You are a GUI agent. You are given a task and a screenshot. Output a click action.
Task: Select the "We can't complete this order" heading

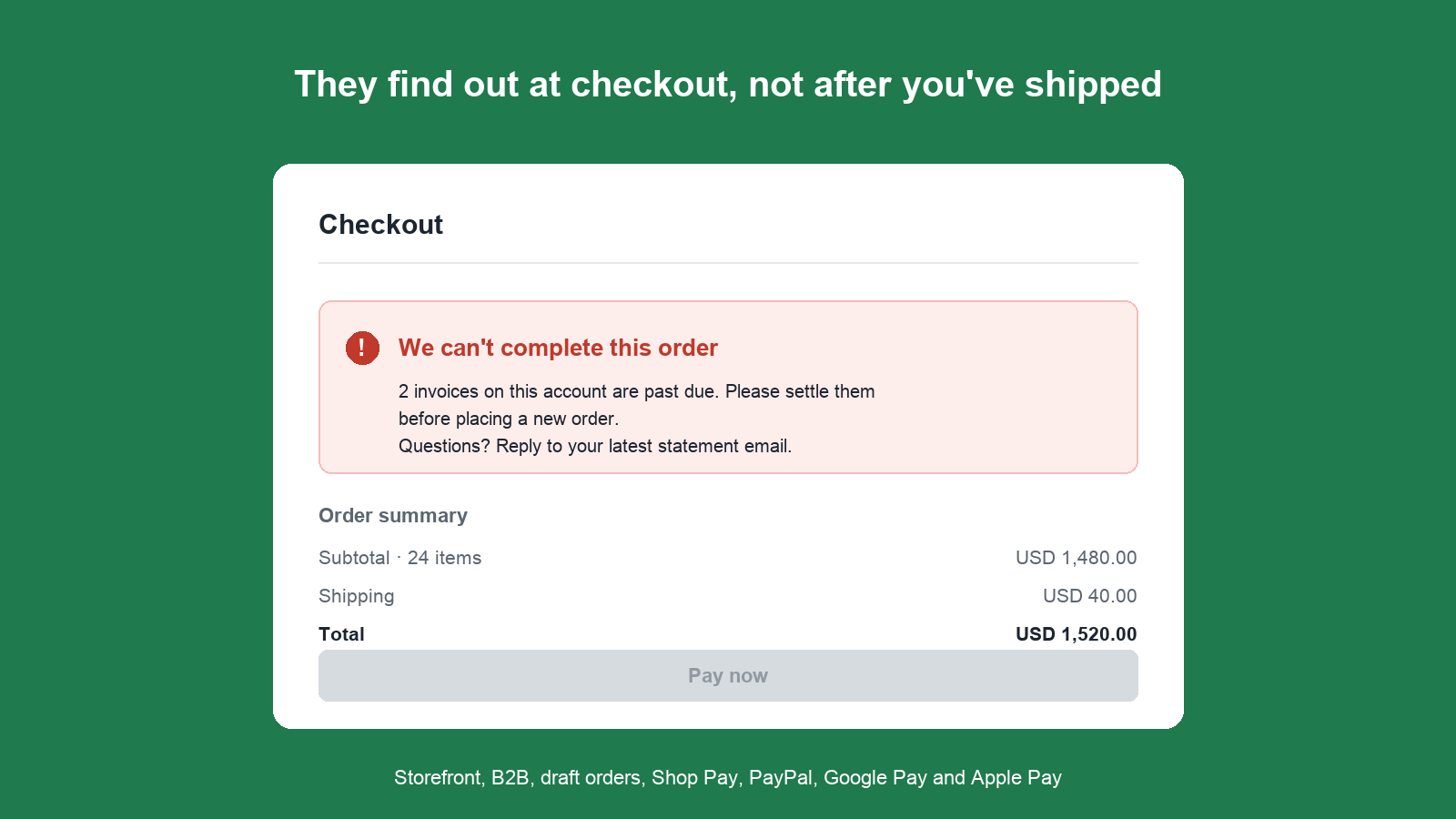point(558,348)
